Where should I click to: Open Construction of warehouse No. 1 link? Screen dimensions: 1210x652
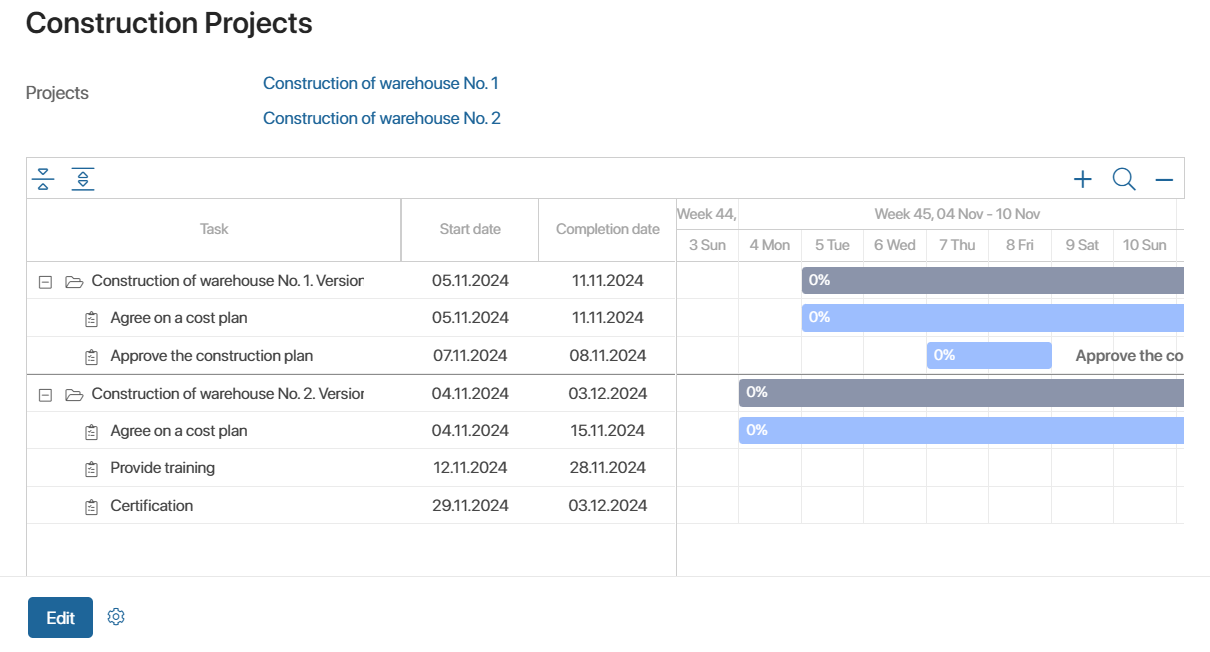point(381,83)
